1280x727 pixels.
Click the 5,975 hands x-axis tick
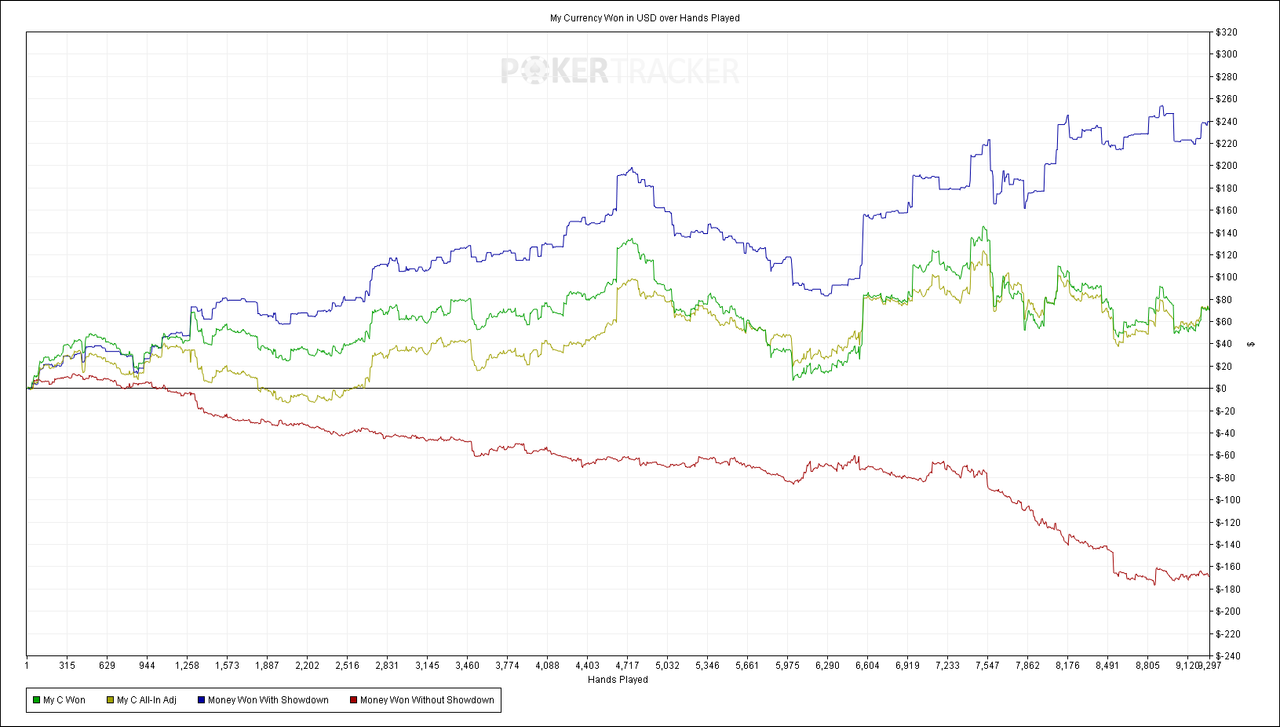click(x=787, y=665)
